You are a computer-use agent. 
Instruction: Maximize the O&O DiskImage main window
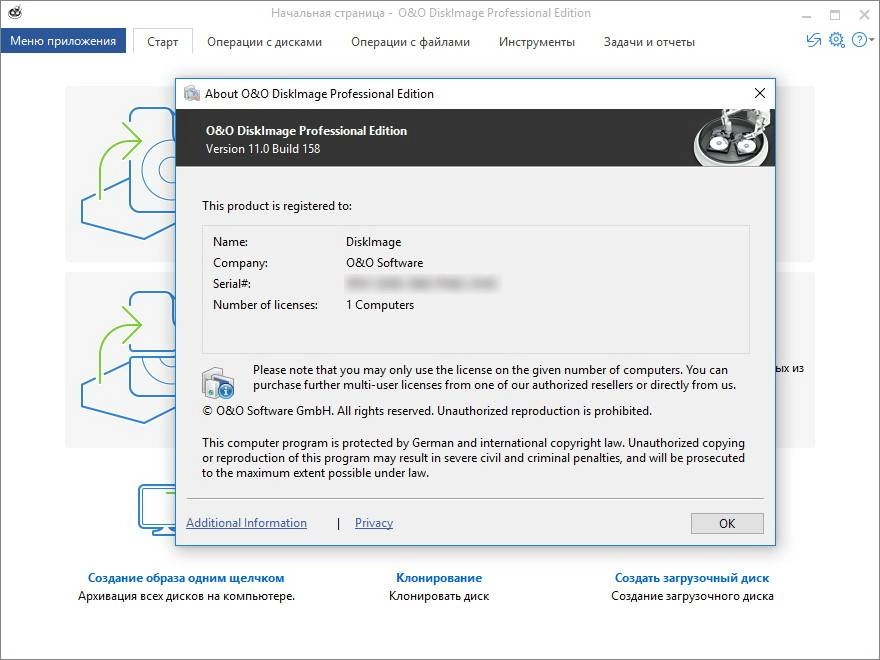(x=835, y=15)
